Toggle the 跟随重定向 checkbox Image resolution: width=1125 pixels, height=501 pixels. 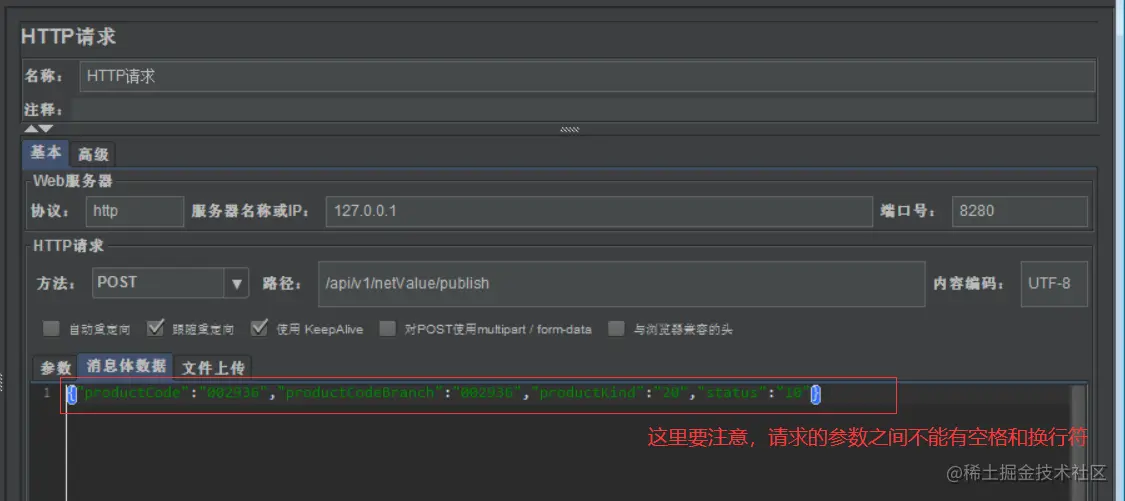coord(156,329)
